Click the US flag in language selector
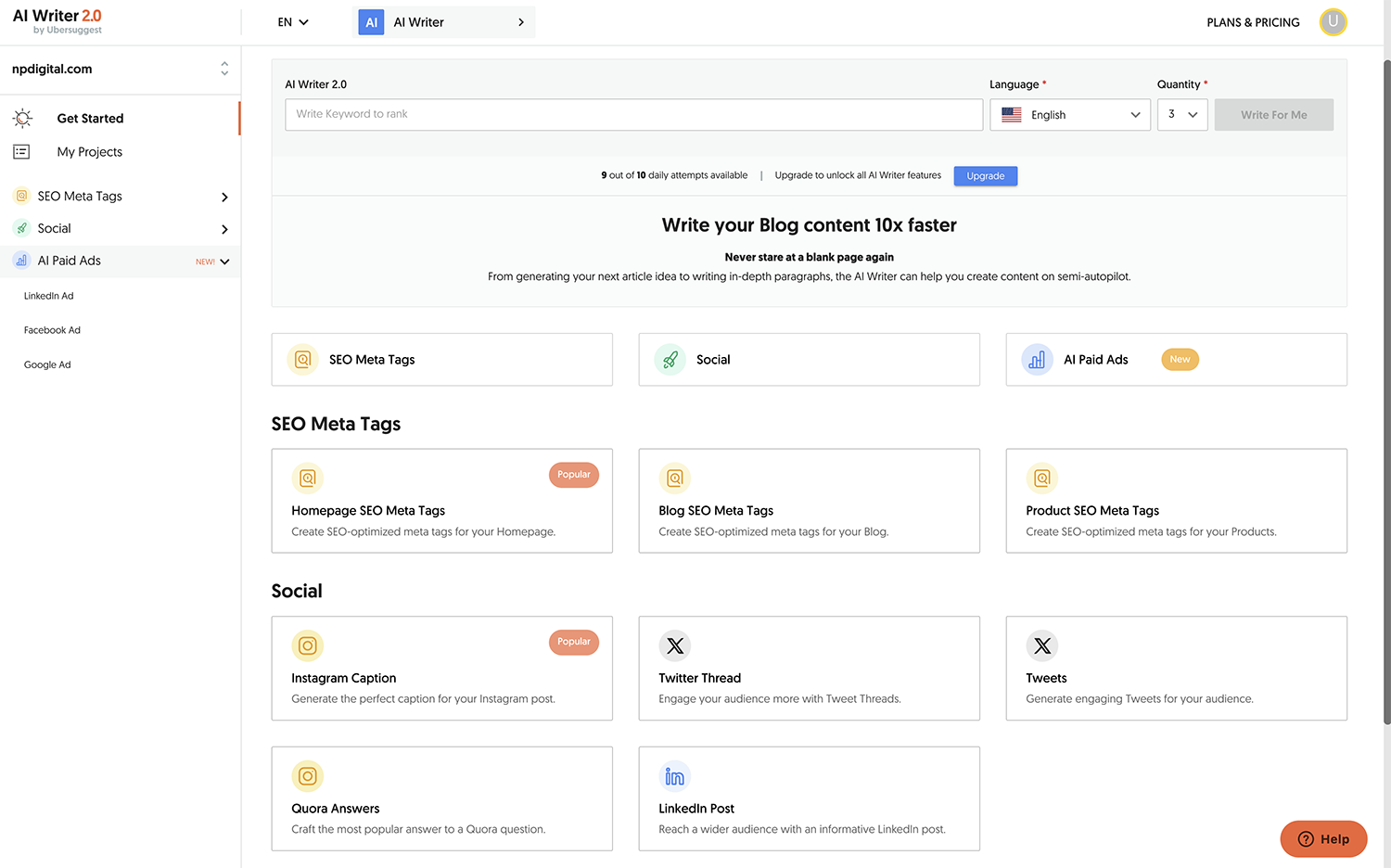This screenshot has height=868, width=1391. [x=1012, y=114]
